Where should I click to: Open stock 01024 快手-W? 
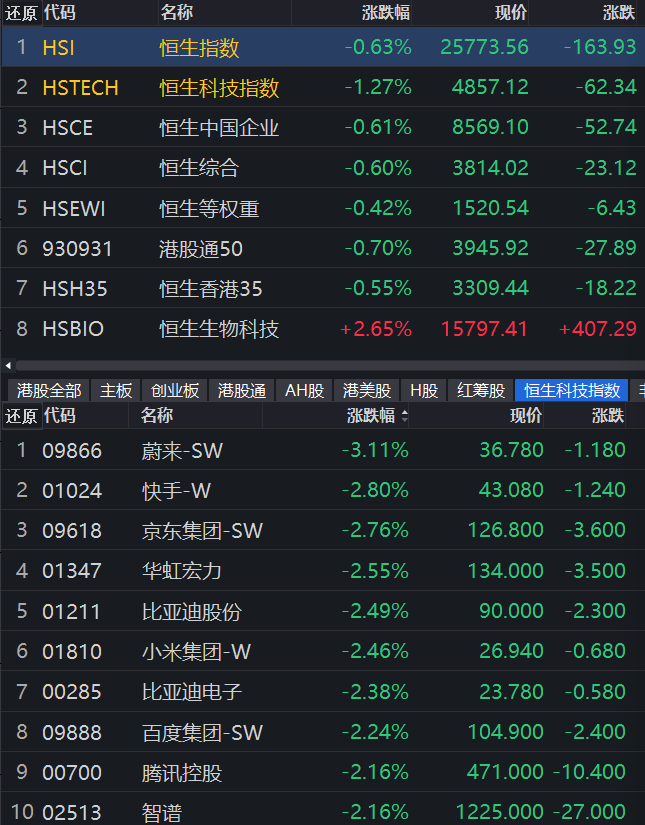tap(322, 490)
